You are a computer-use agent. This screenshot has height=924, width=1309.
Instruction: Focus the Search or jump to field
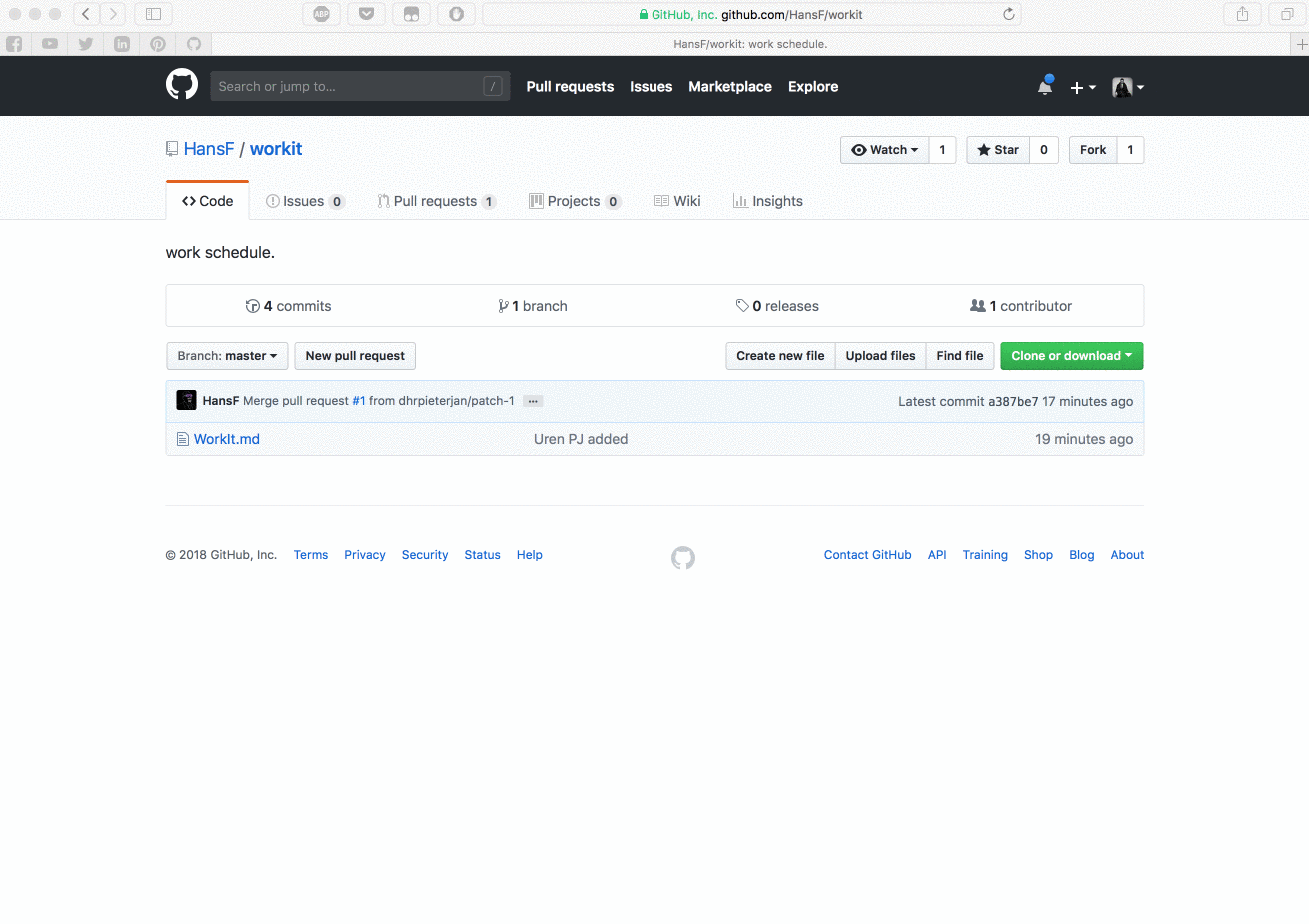360,86
